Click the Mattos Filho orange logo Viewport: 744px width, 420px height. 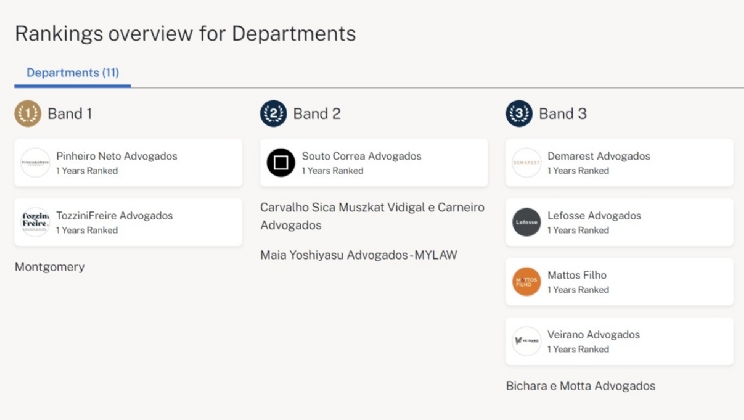pos(526,282)
